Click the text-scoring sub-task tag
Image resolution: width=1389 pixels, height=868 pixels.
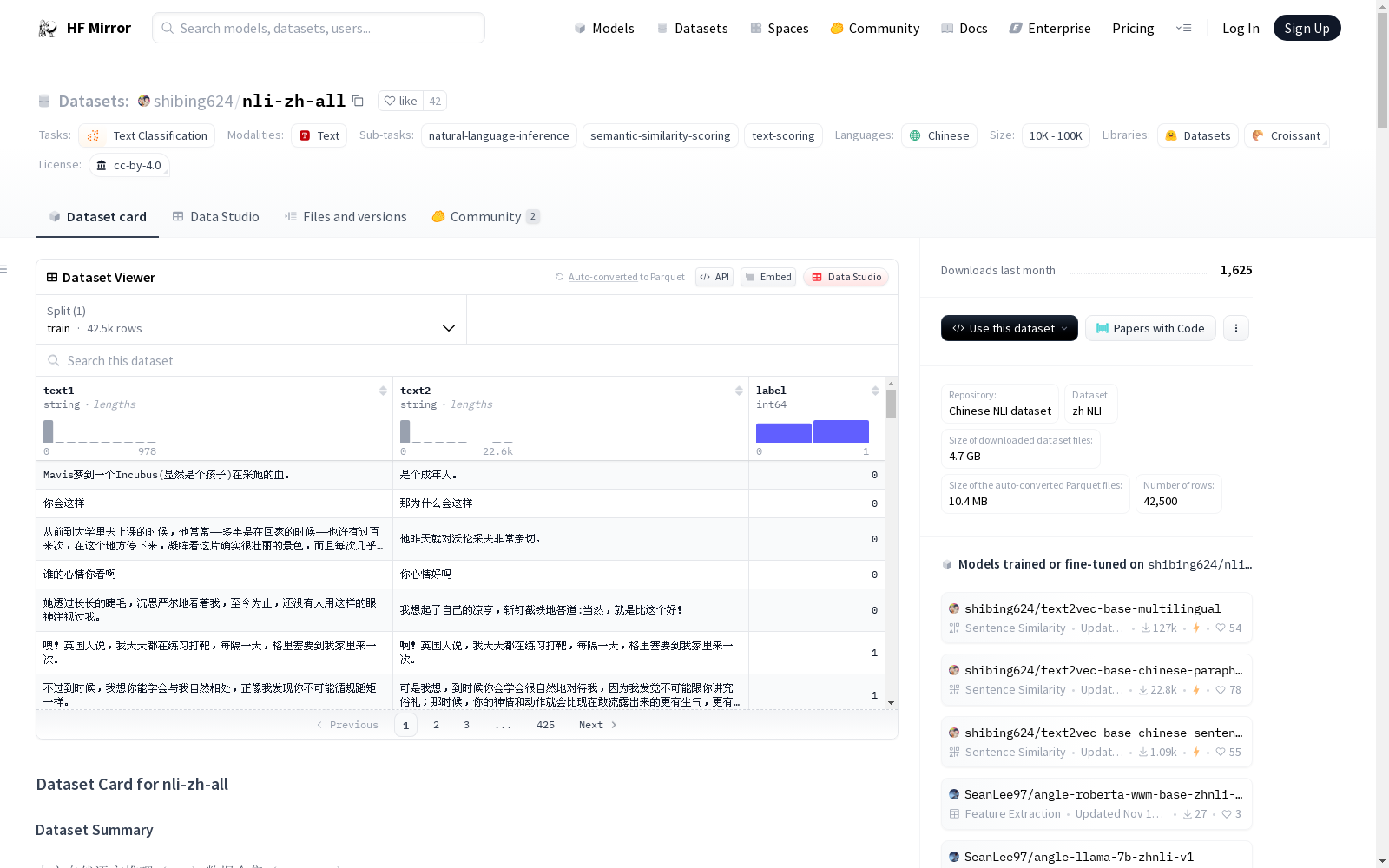tap(783, 135)
